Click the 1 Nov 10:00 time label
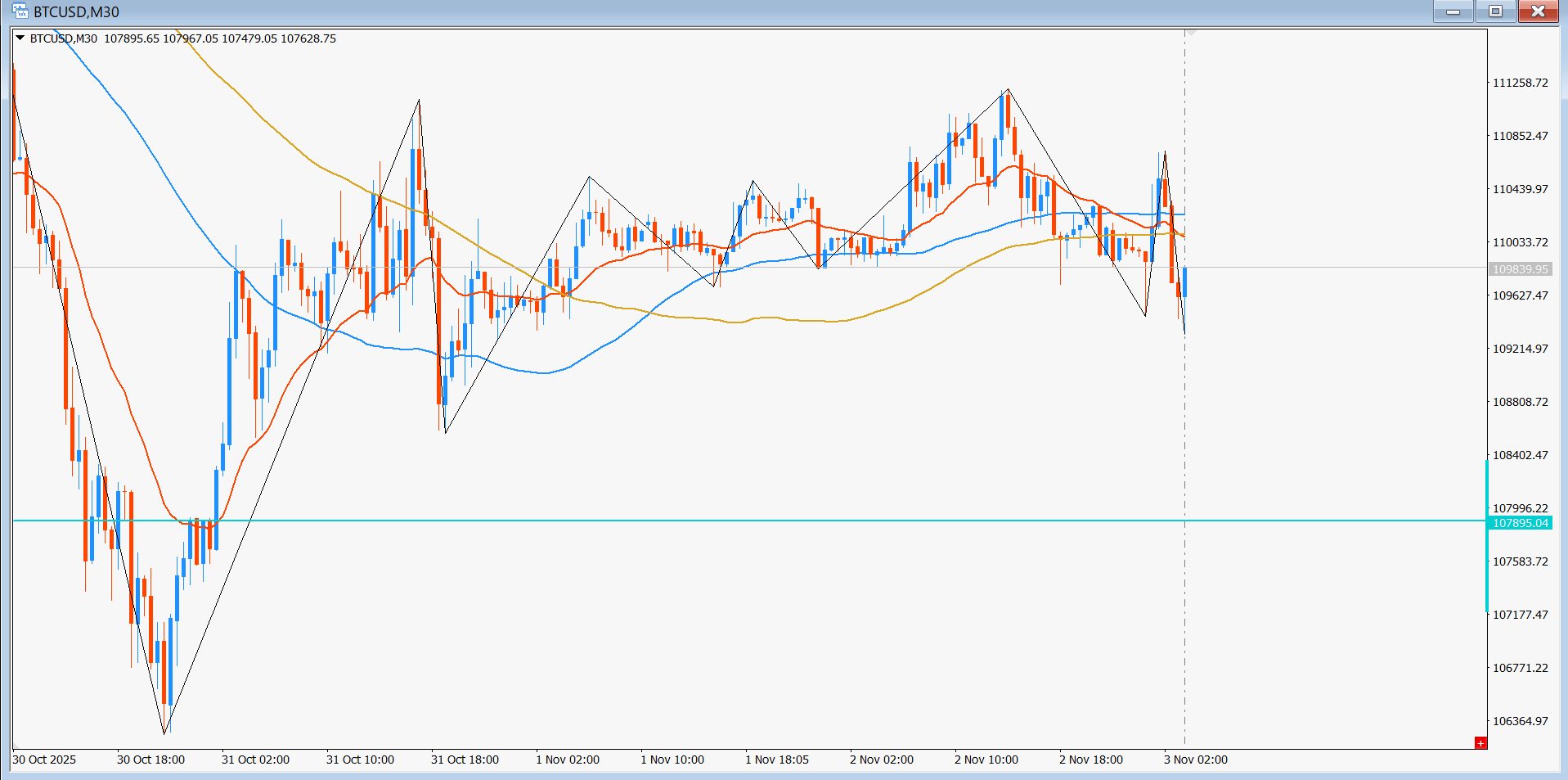Image resolution: width=1568 pixels, height=780 pixels. pyautogui.click(x=672, y=760)
